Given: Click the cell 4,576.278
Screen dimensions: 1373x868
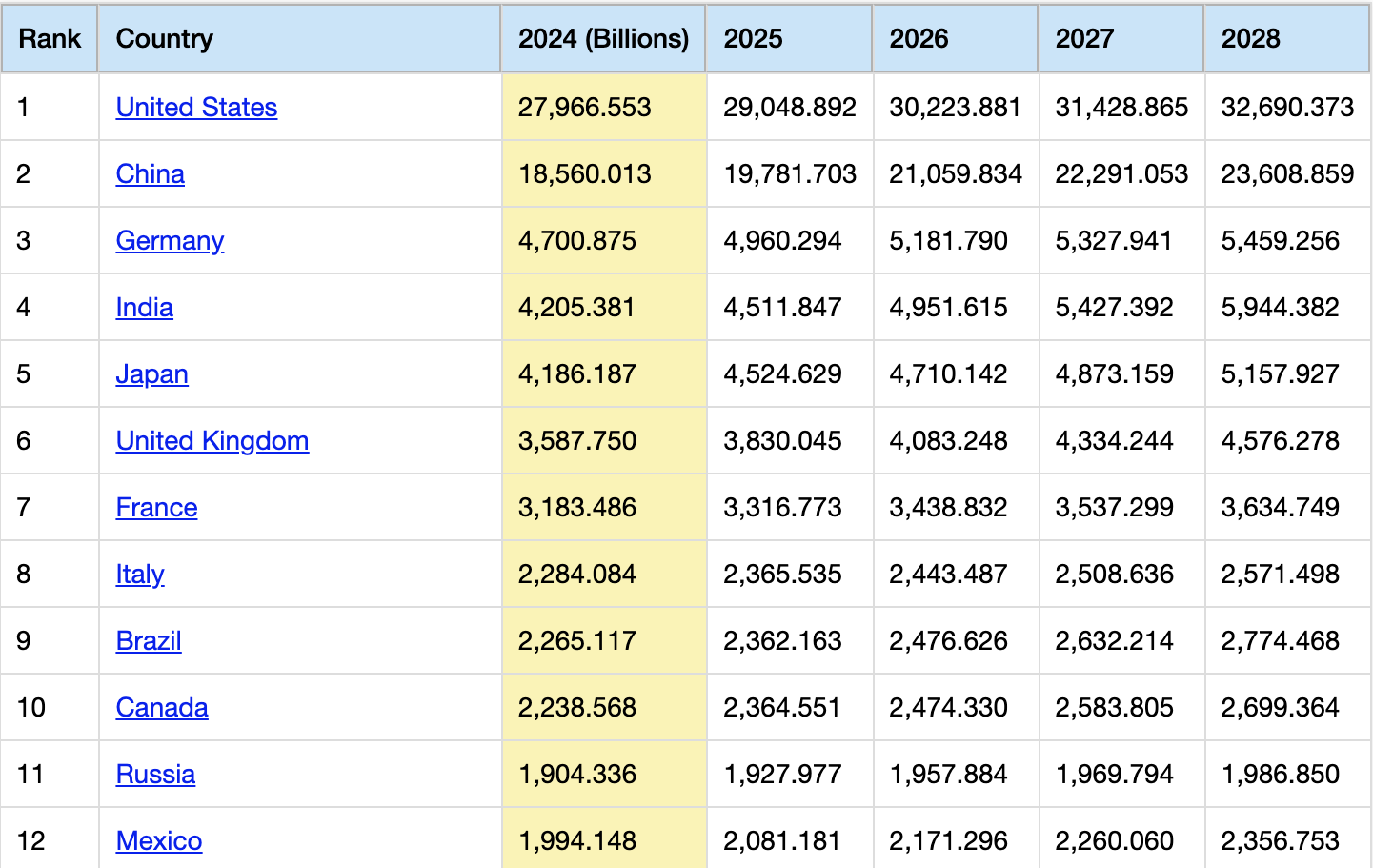Looking at the screenshot, I should (x=1287, y=441).
